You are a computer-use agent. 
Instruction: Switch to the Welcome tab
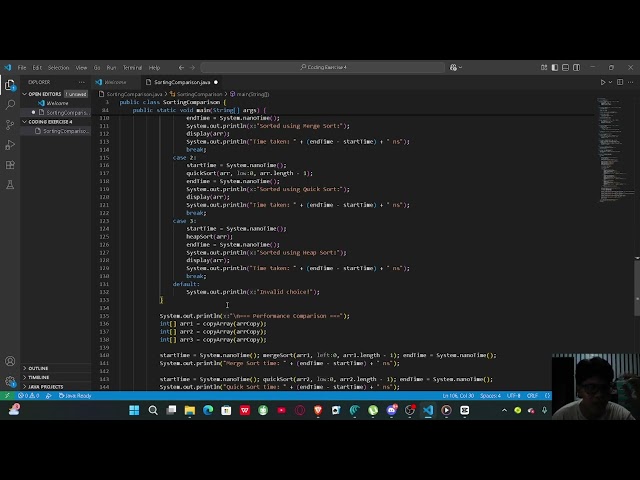(x=116, y=82)
